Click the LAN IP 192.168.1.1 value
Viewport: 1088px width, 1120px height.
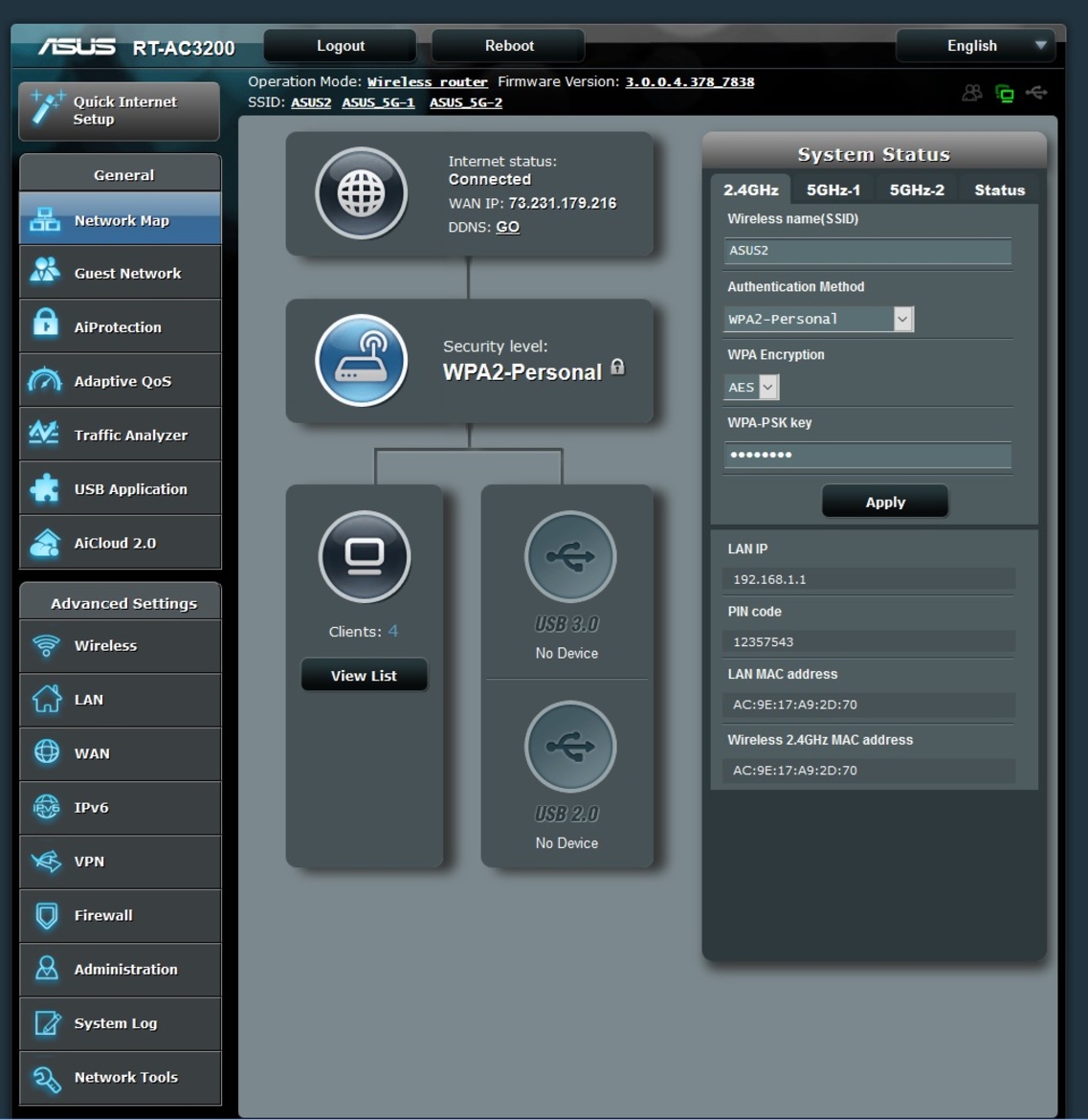click(x=869, y=579)
